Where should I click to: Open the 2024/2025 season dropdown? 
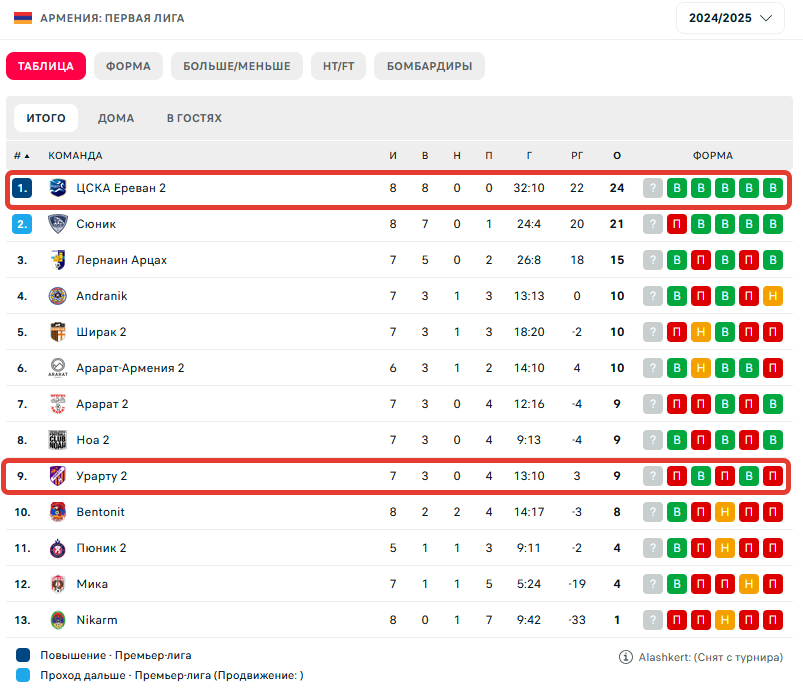730,18
